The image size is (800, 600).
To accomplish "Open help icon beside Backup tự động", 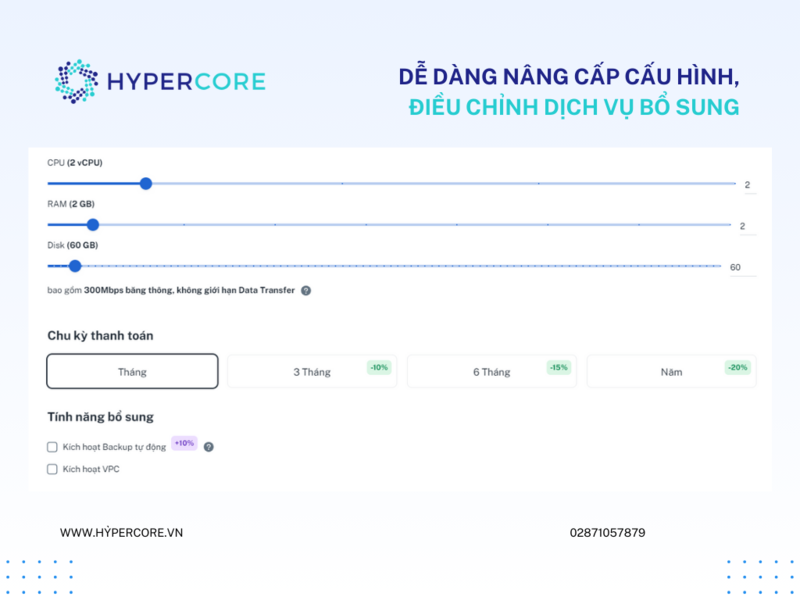I will [209, 447].
